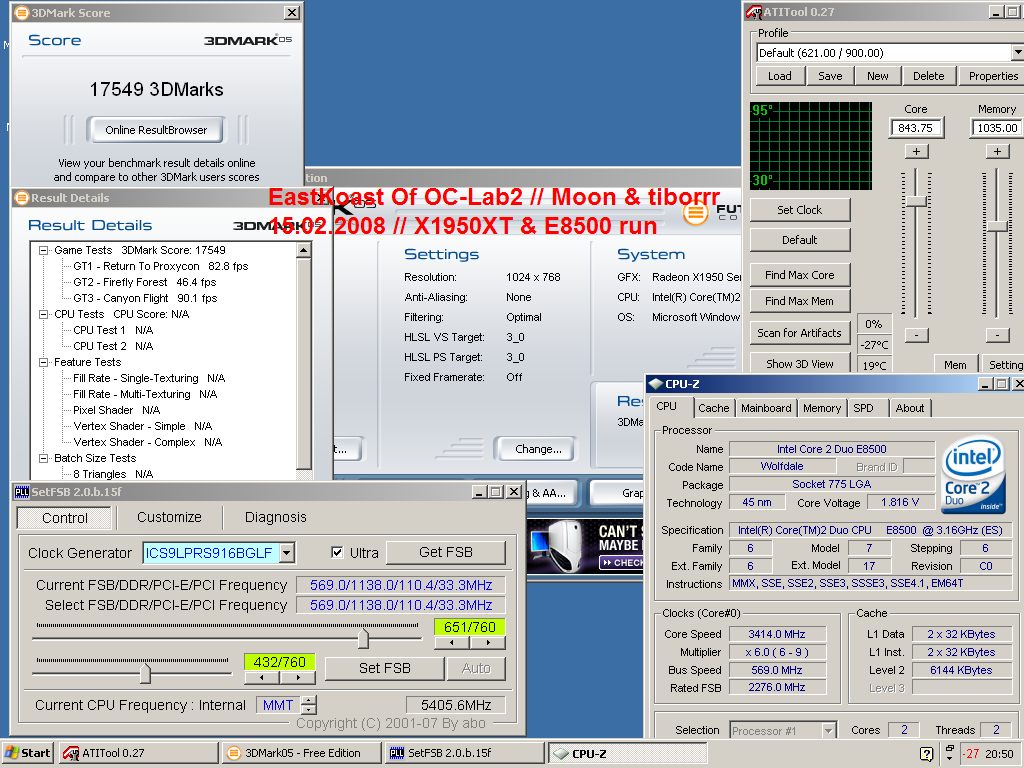Click the Delete profile button in ATITool
1024x768 pixels.
pos(929,76)
